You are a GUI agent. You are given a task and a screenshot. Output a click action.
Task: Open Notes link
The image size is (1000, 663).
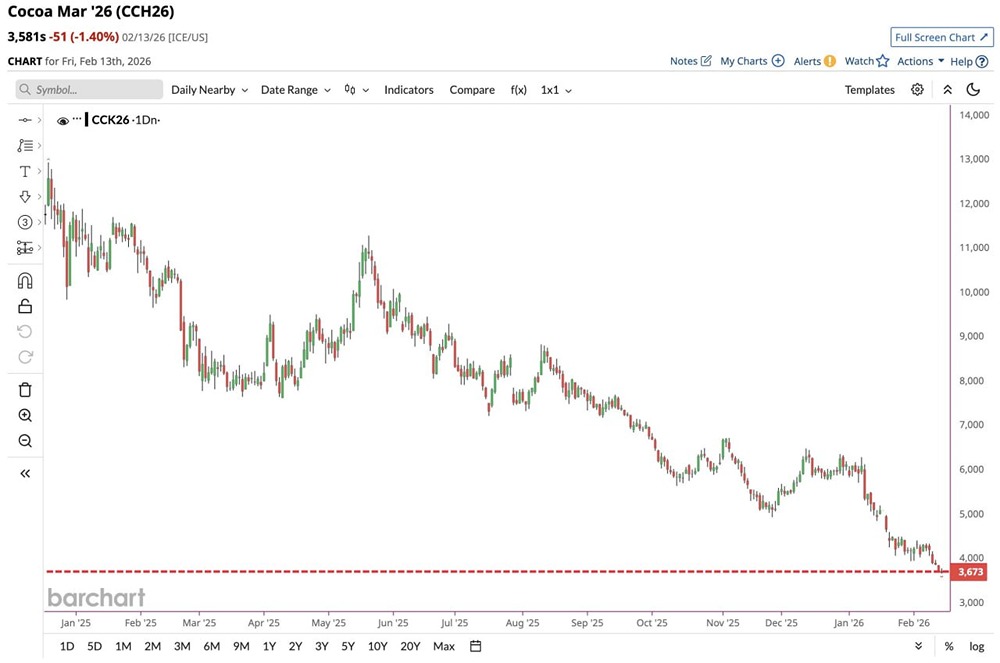tap(690, 61)
